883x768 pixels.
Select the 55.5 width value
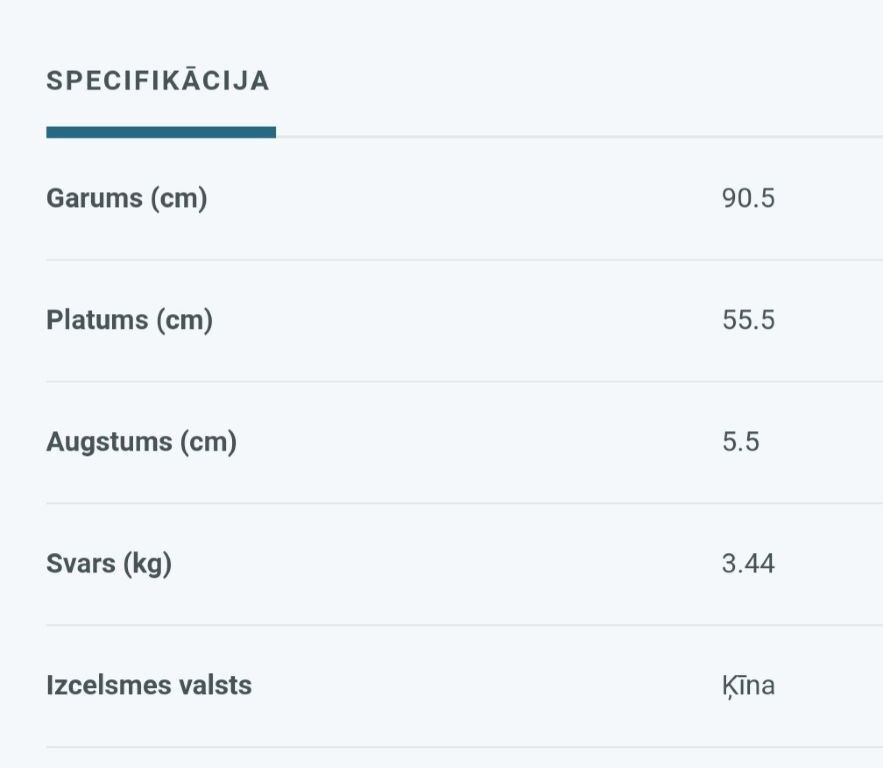click(748, 320)
